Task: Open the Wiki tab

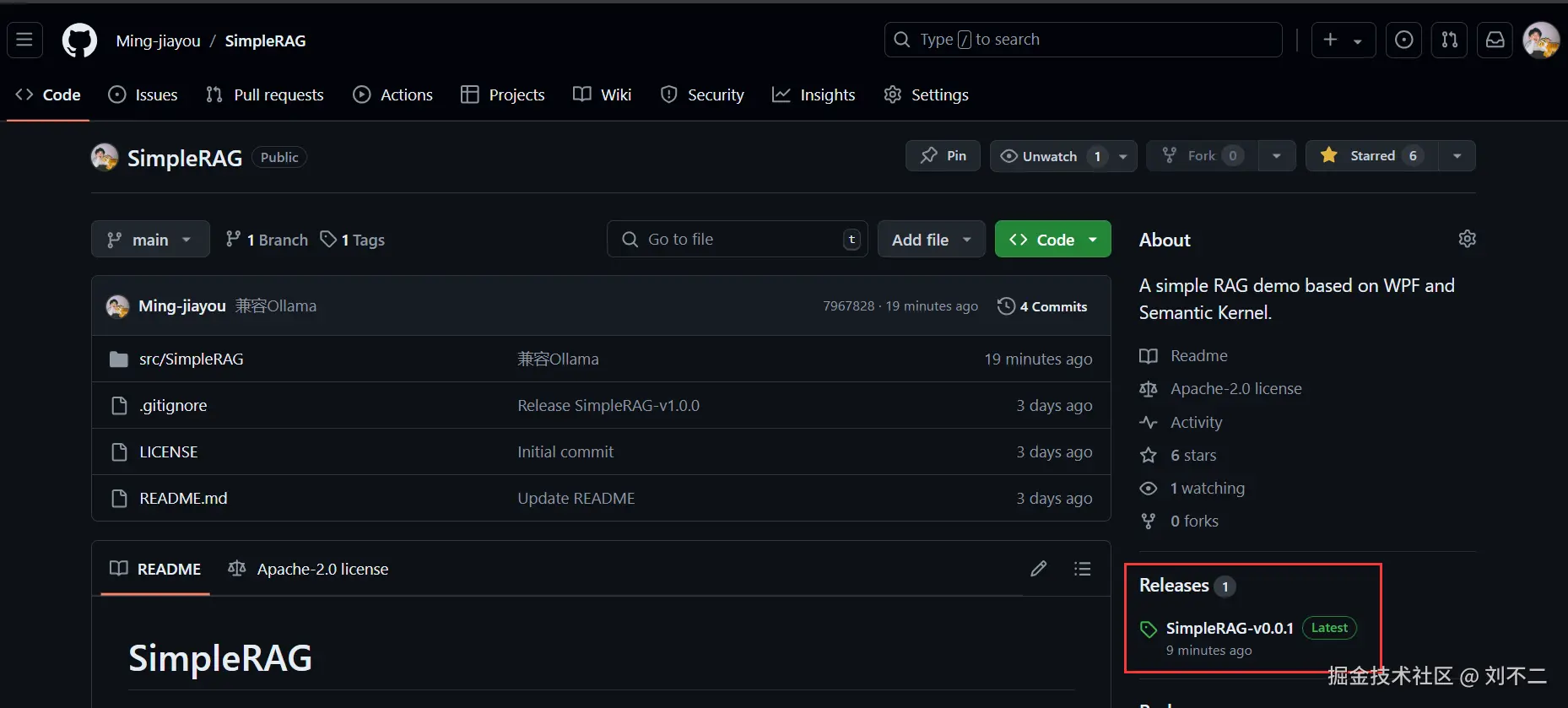Action: pos(603,95)
